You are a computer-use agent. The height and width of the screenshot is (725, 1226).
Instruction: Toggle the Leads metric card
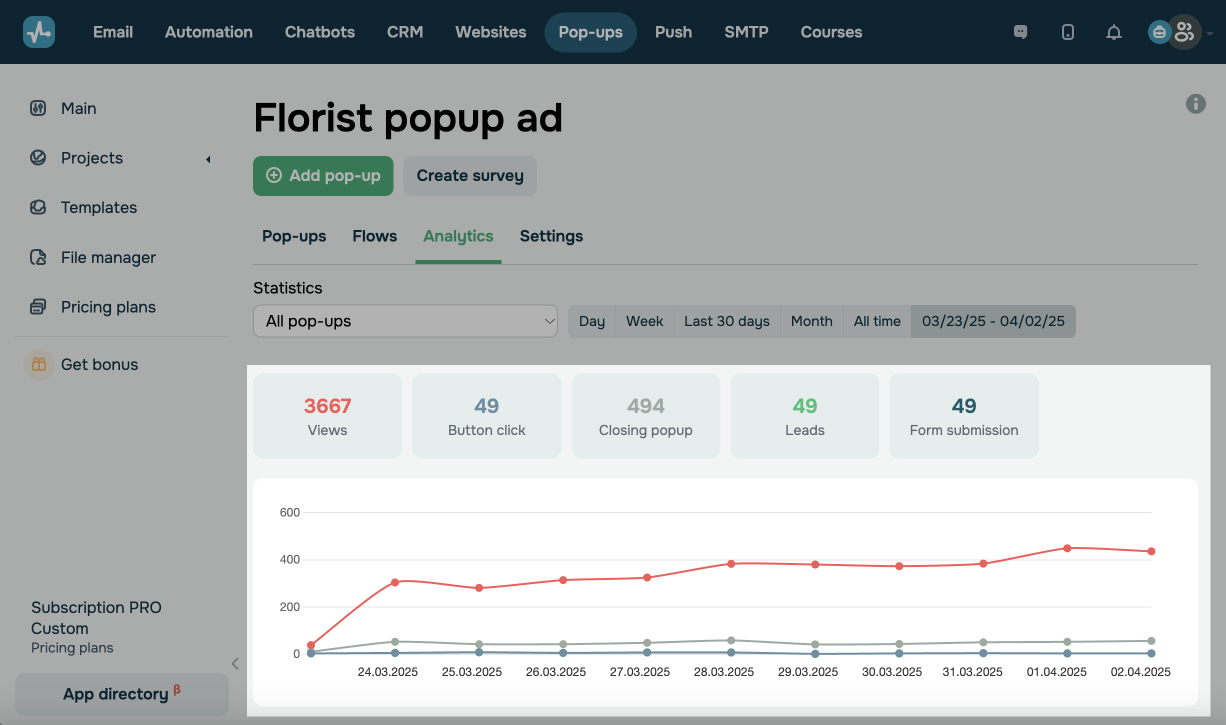click(804, 416)
